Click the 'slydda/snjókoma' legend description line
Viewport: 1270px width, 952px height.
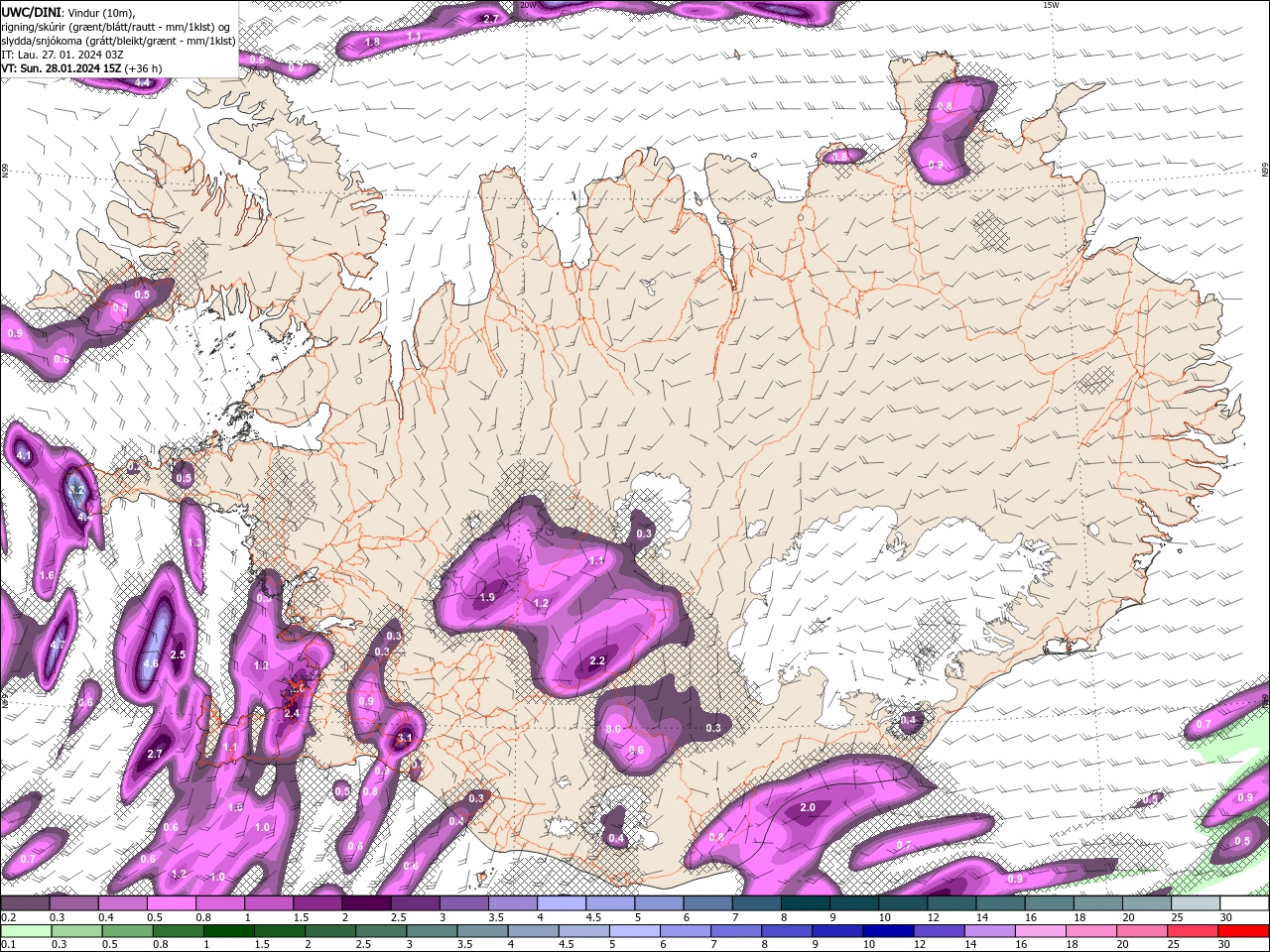click(x=118, y=41)
